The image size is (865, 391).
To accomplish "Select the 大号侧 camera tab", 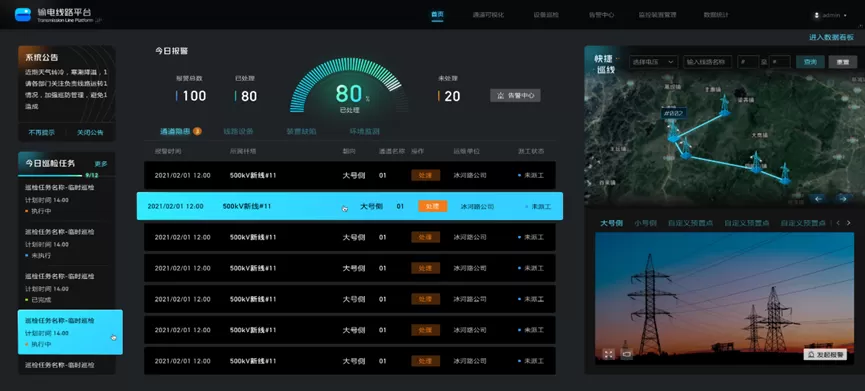I will click(x=611, y=223).
